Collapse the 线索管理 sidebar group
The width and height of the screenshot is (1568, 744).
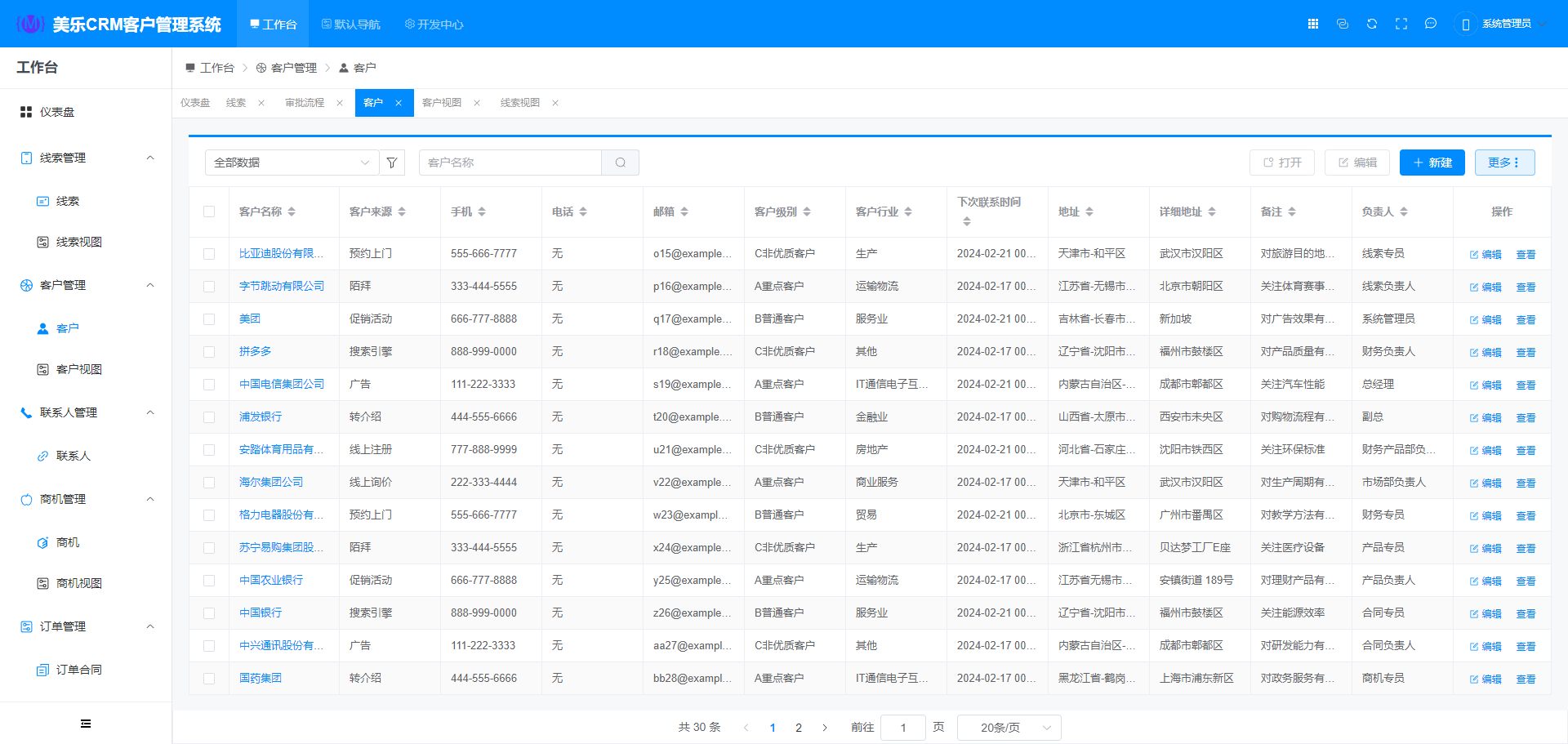tap(150, 158)
